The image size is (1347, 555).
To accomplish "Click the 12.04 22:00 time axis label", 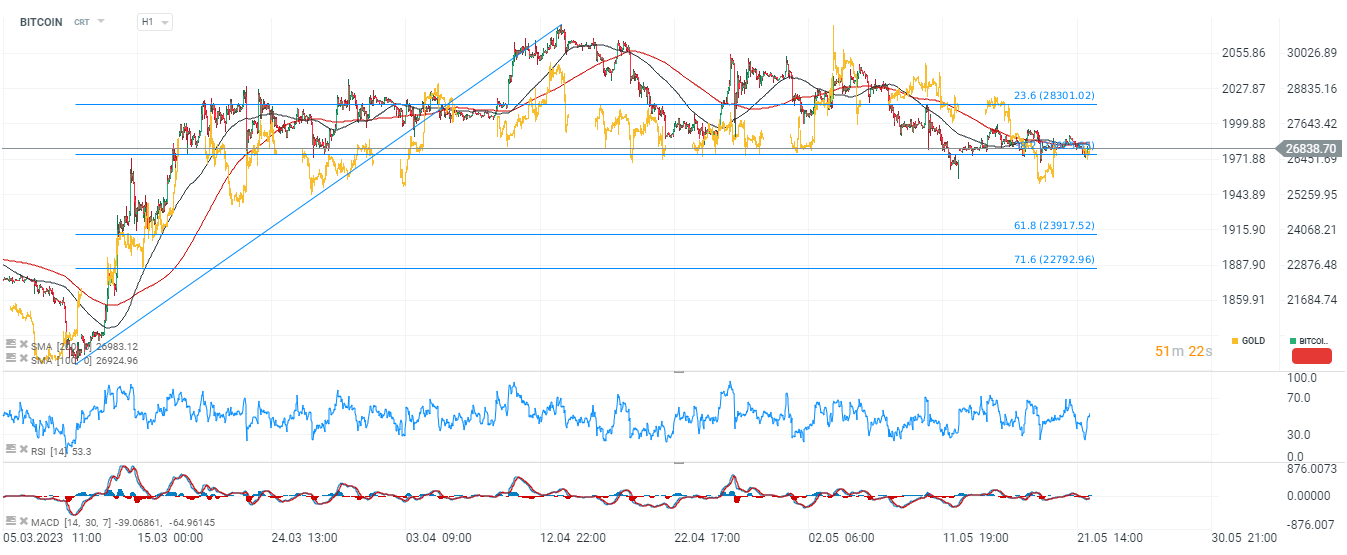I will pyautogui.click(x=575, y=538).
